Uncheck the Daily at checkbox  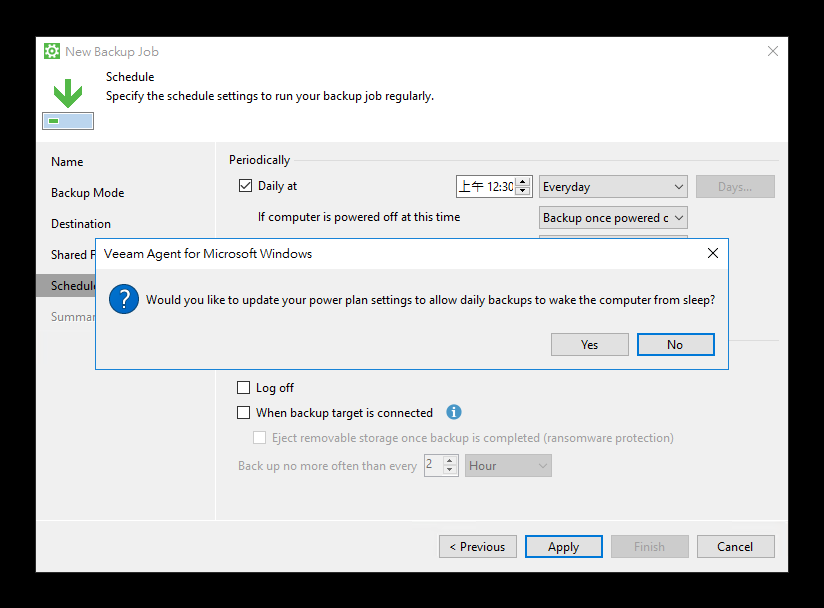[245, 186]
